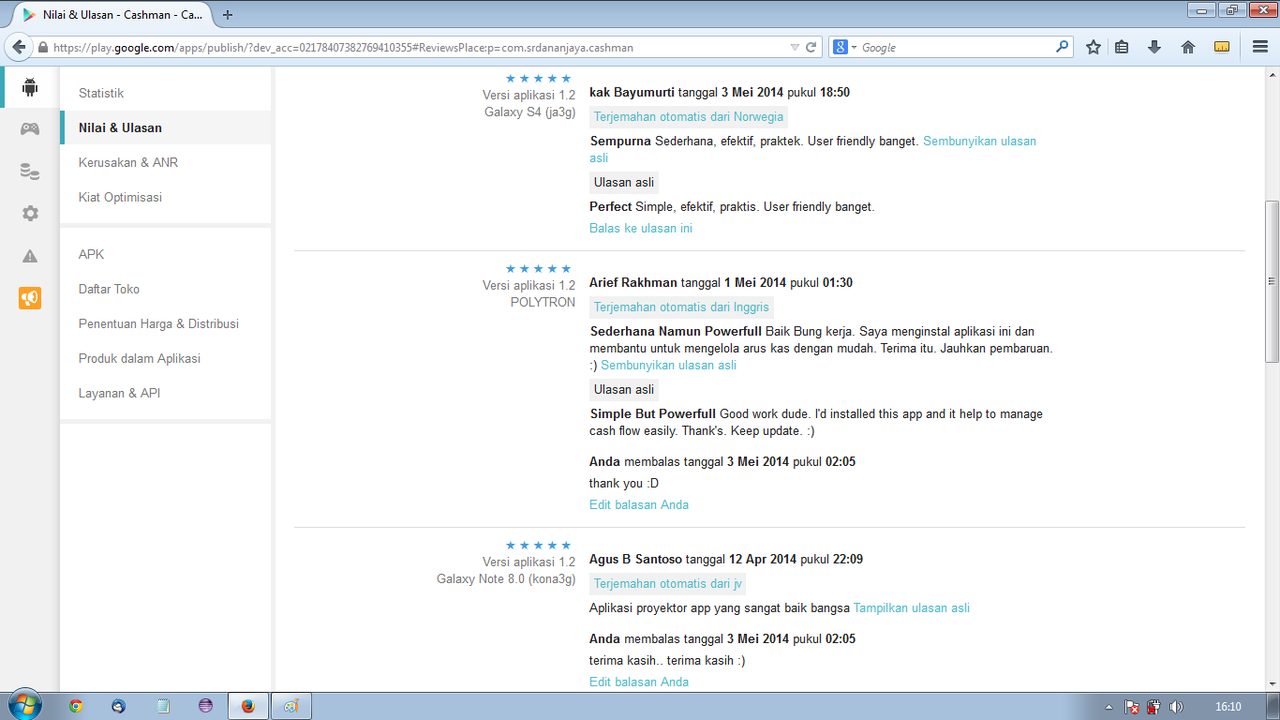Open All Applications via the Android icon
The height and width of the screenshot is (720, 1280).
point(30,87)
